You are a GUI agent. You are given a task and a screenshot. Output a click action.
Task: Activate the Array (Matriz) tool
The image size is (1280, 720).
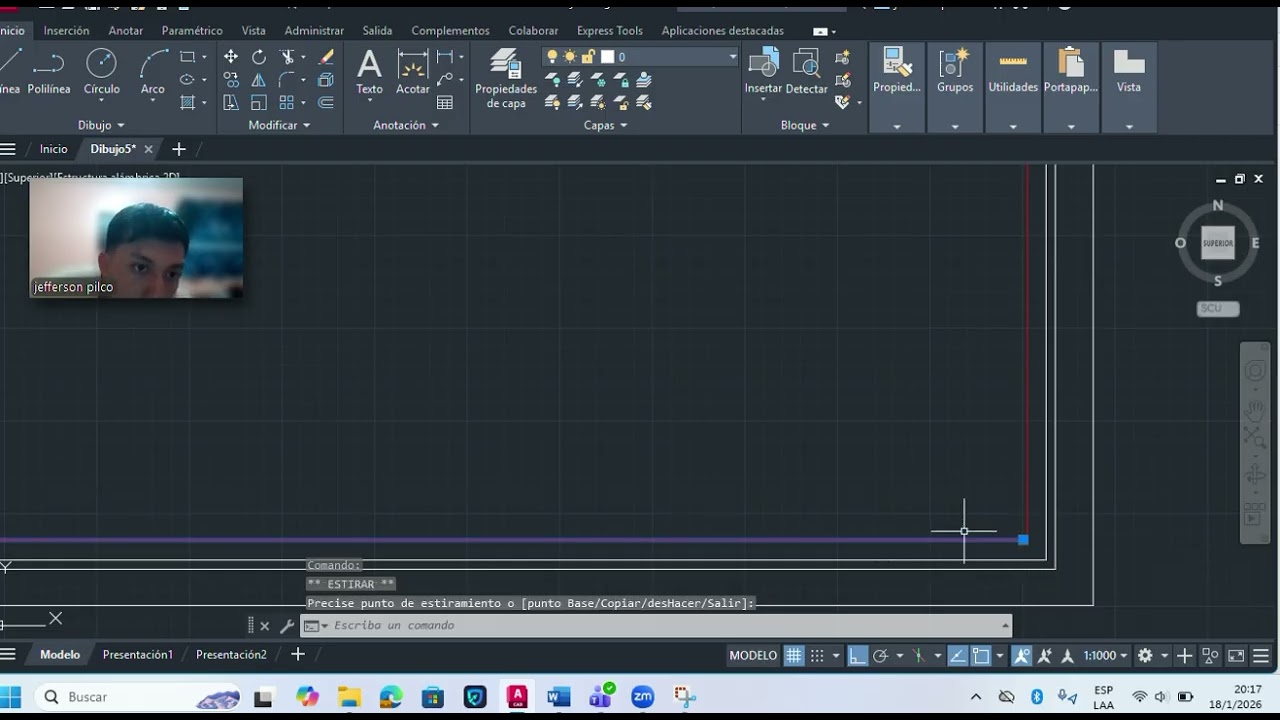coord(288,103)
